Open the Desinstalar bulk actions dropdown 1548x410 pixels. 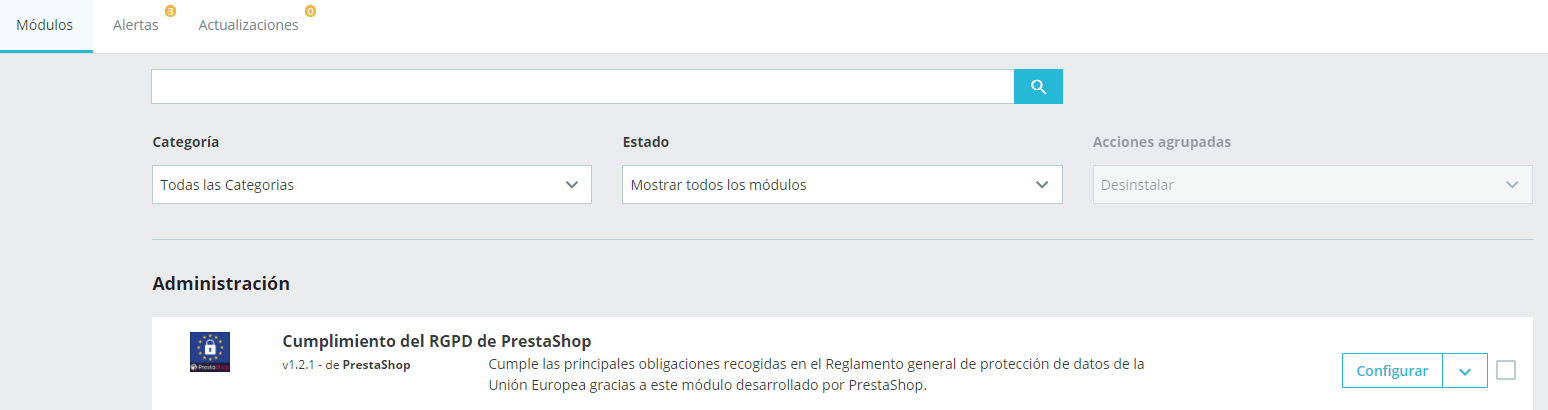click(x=1312, y=185)
